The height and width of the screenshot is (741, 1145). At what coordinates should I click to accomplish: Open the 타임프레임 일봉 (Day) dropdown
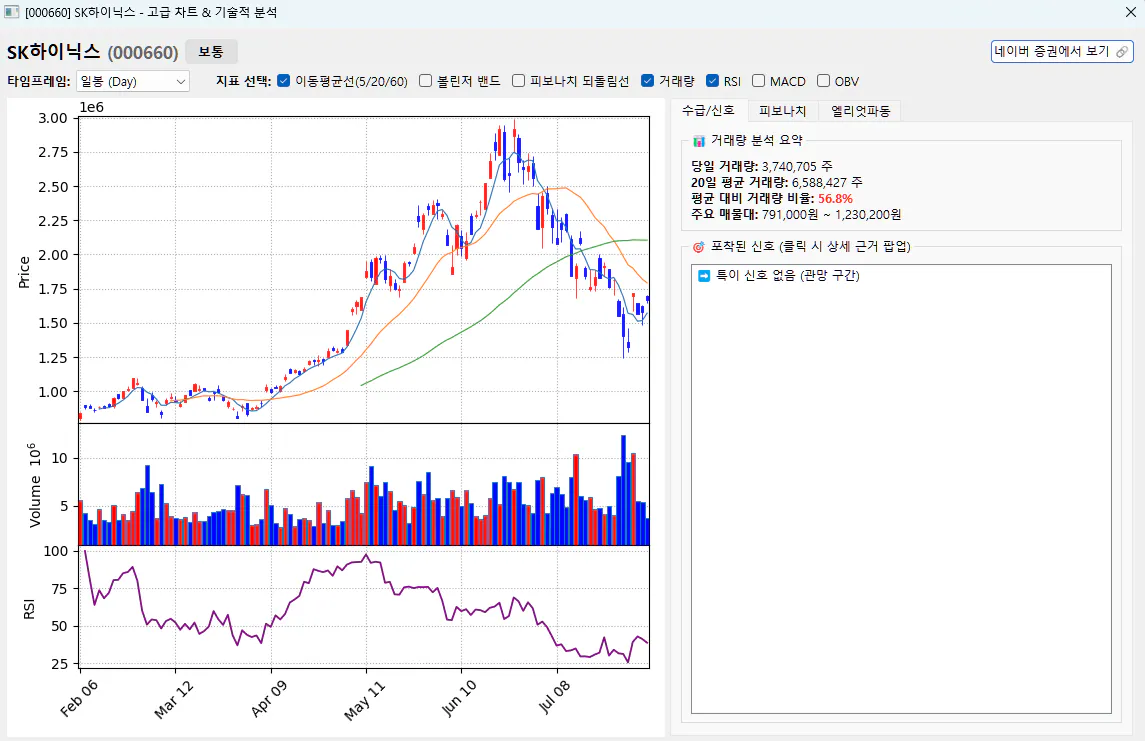[133, 81]
